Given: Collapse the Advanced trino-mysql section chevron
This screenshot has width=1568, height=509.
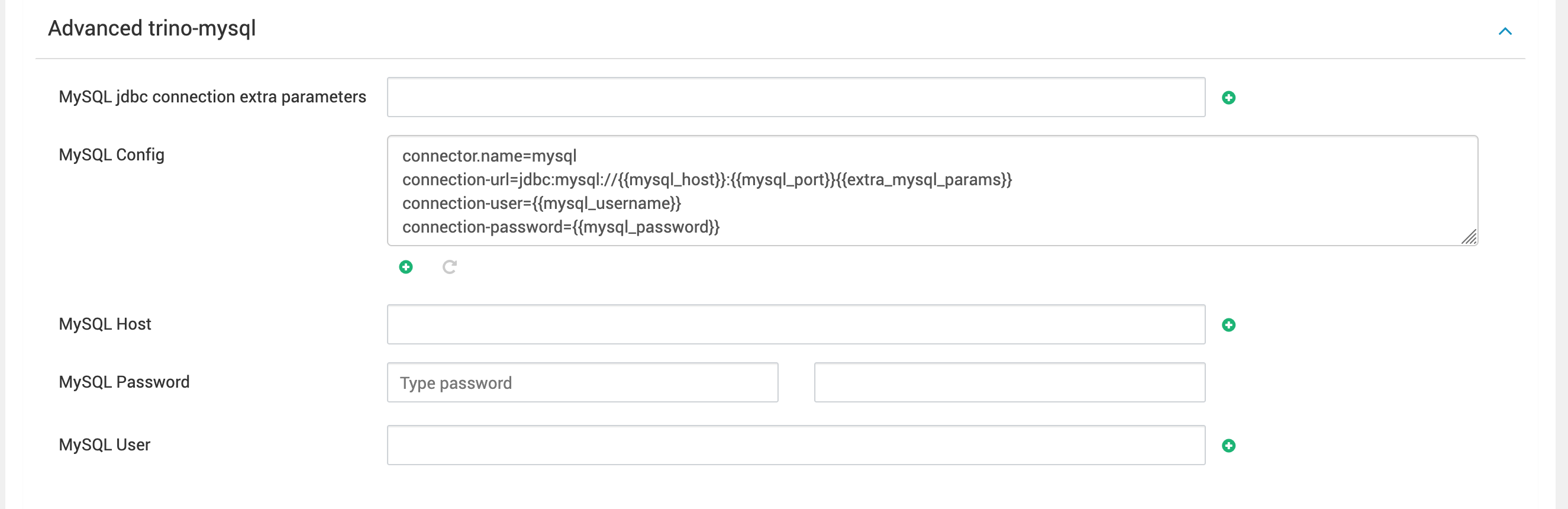Looking at the screenshot, I should [x=1505, y=31].
